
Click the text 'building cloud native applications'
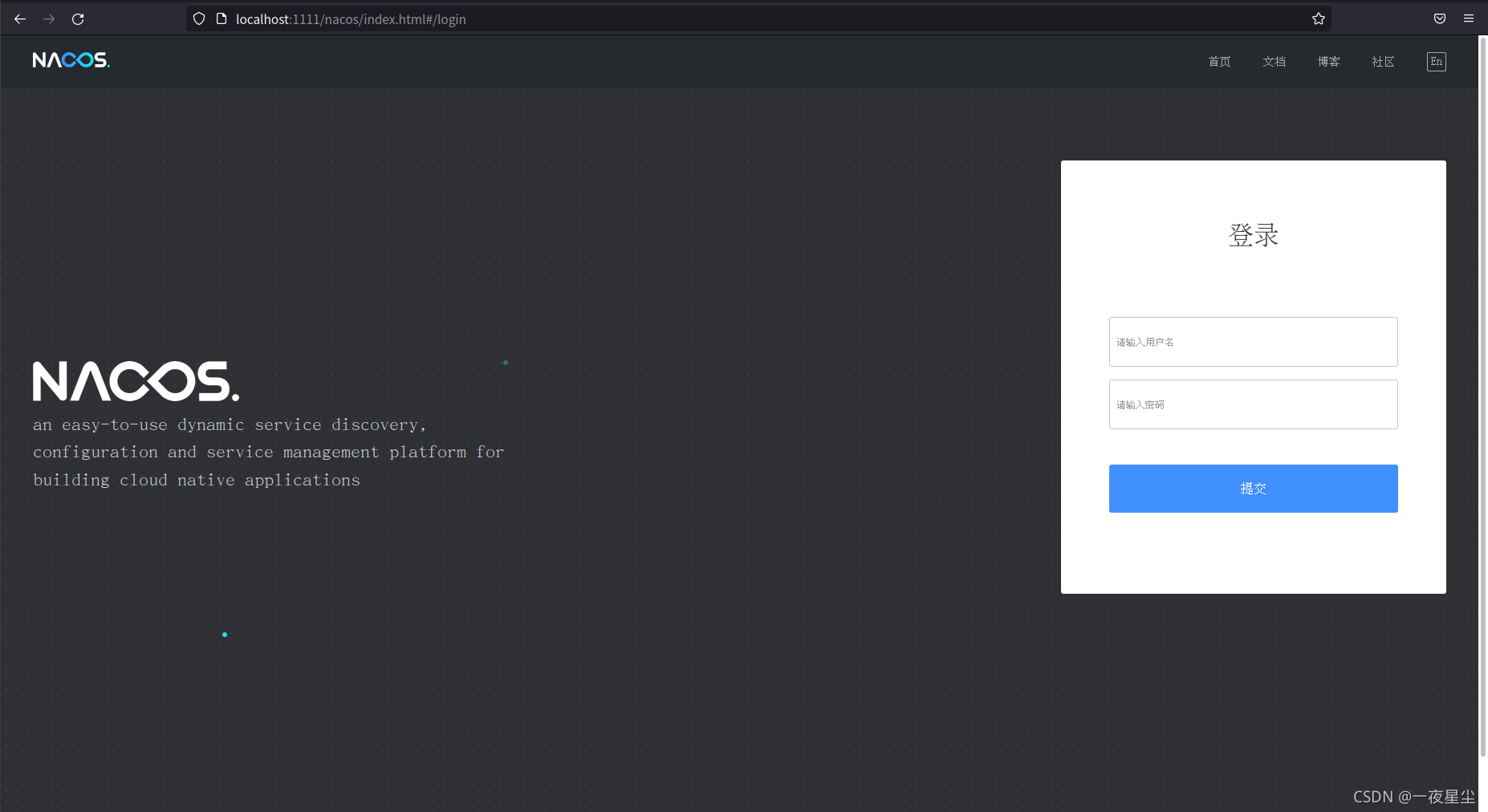click(x=197, y=480)
